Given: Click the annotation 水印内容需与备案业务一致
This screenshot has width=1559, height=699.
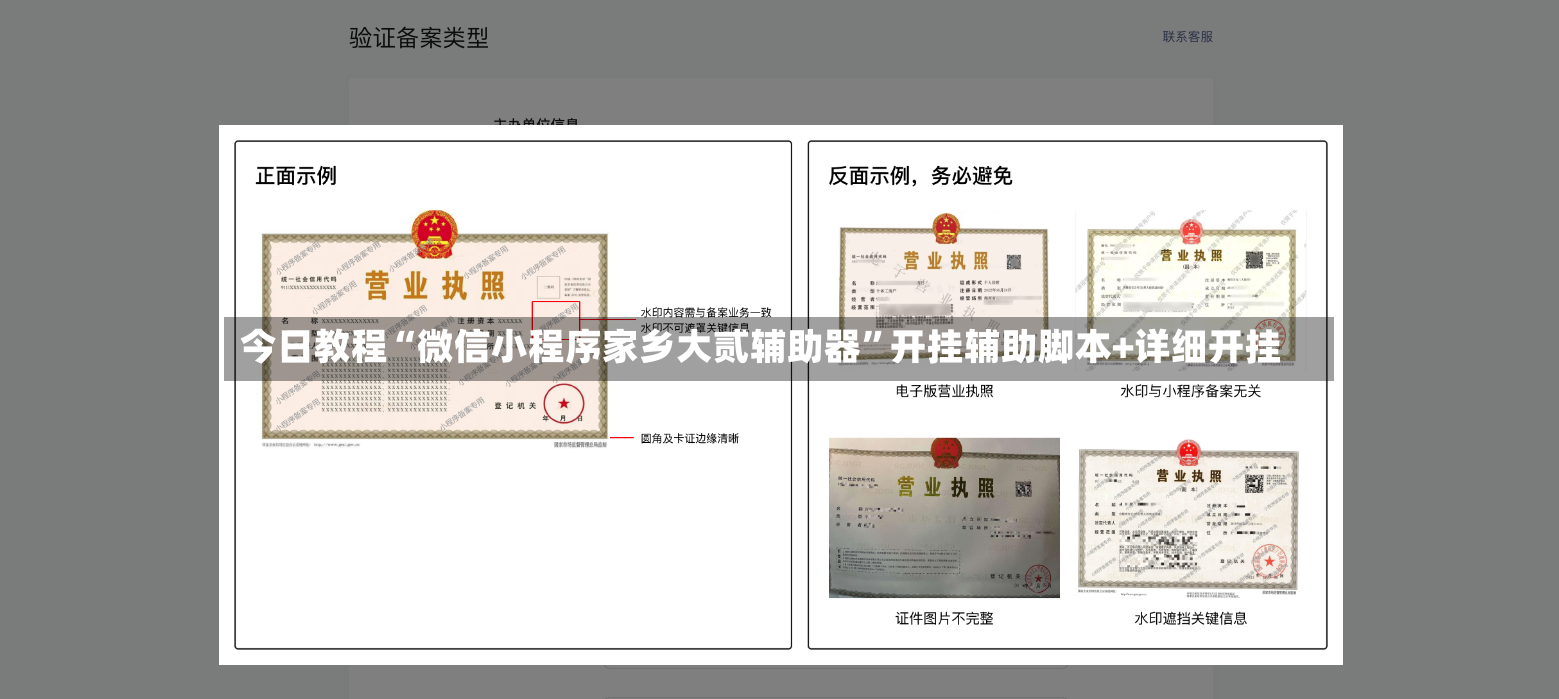Looking at the screenshot, I should tap(706, 312).
